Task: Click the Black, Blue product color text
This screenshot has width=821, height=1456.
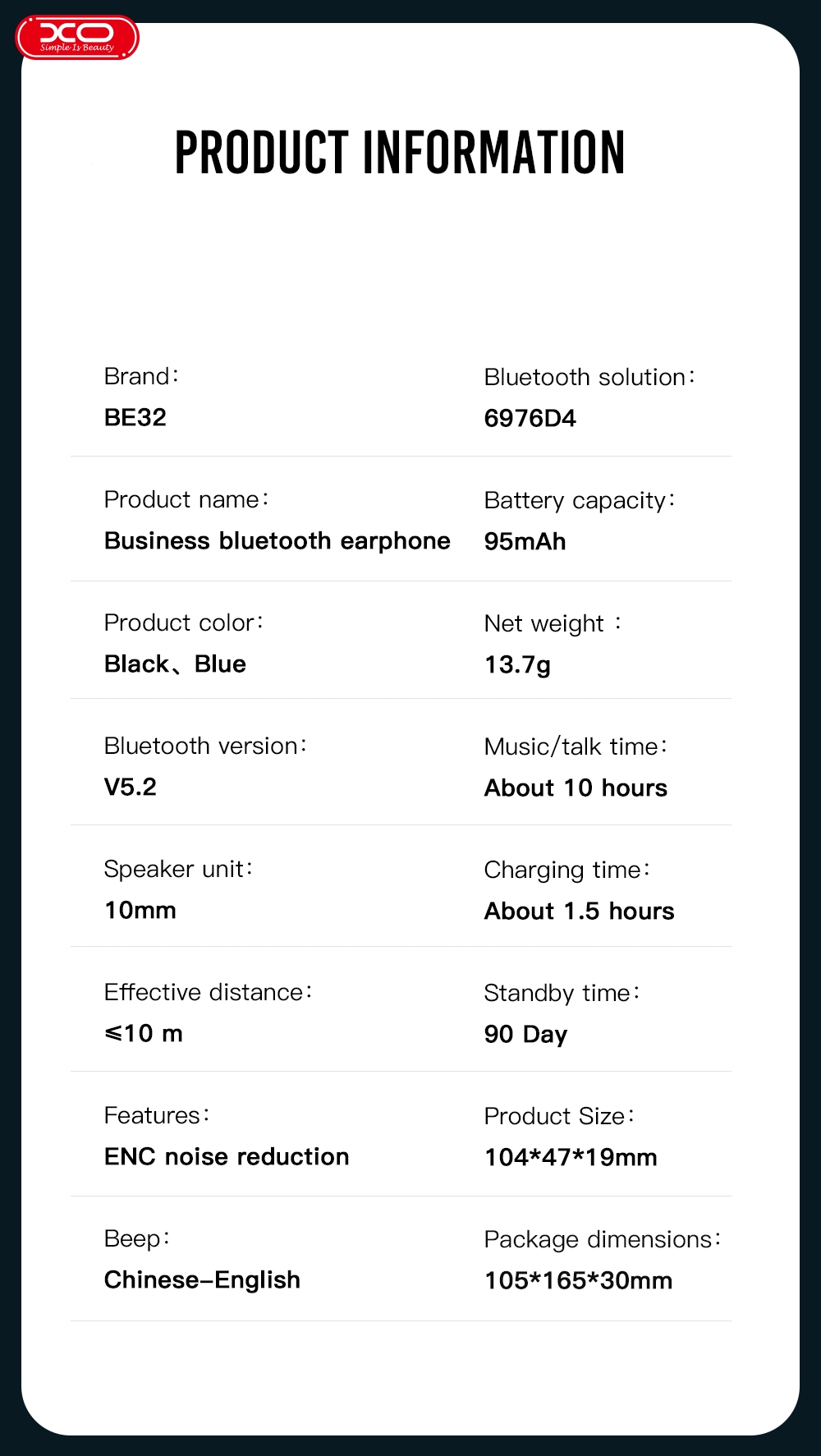Action: coord(175,664)
